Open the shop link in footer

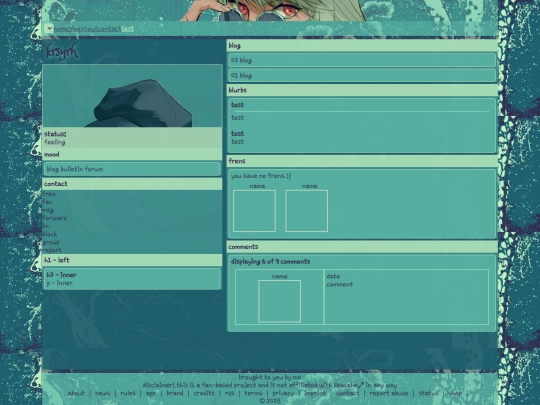point(455,393)
